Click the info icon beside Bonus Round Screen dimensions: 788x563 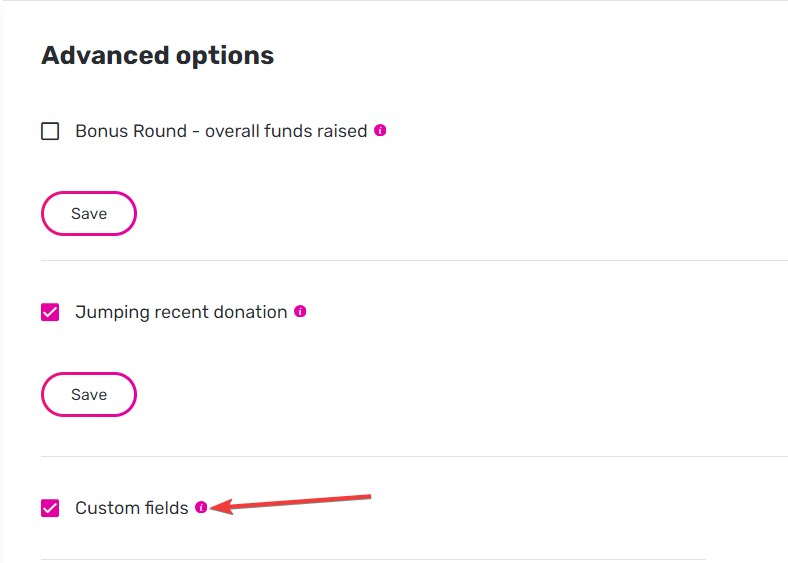click(380, 130)
